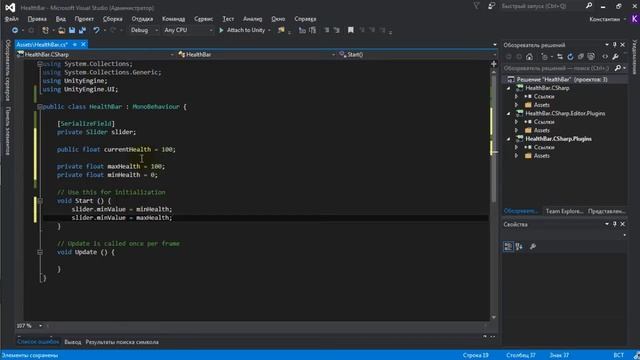Click the Property Pages wrench in Properties panel
Viewport: 640px width, 360px height.
pos(533,247)
